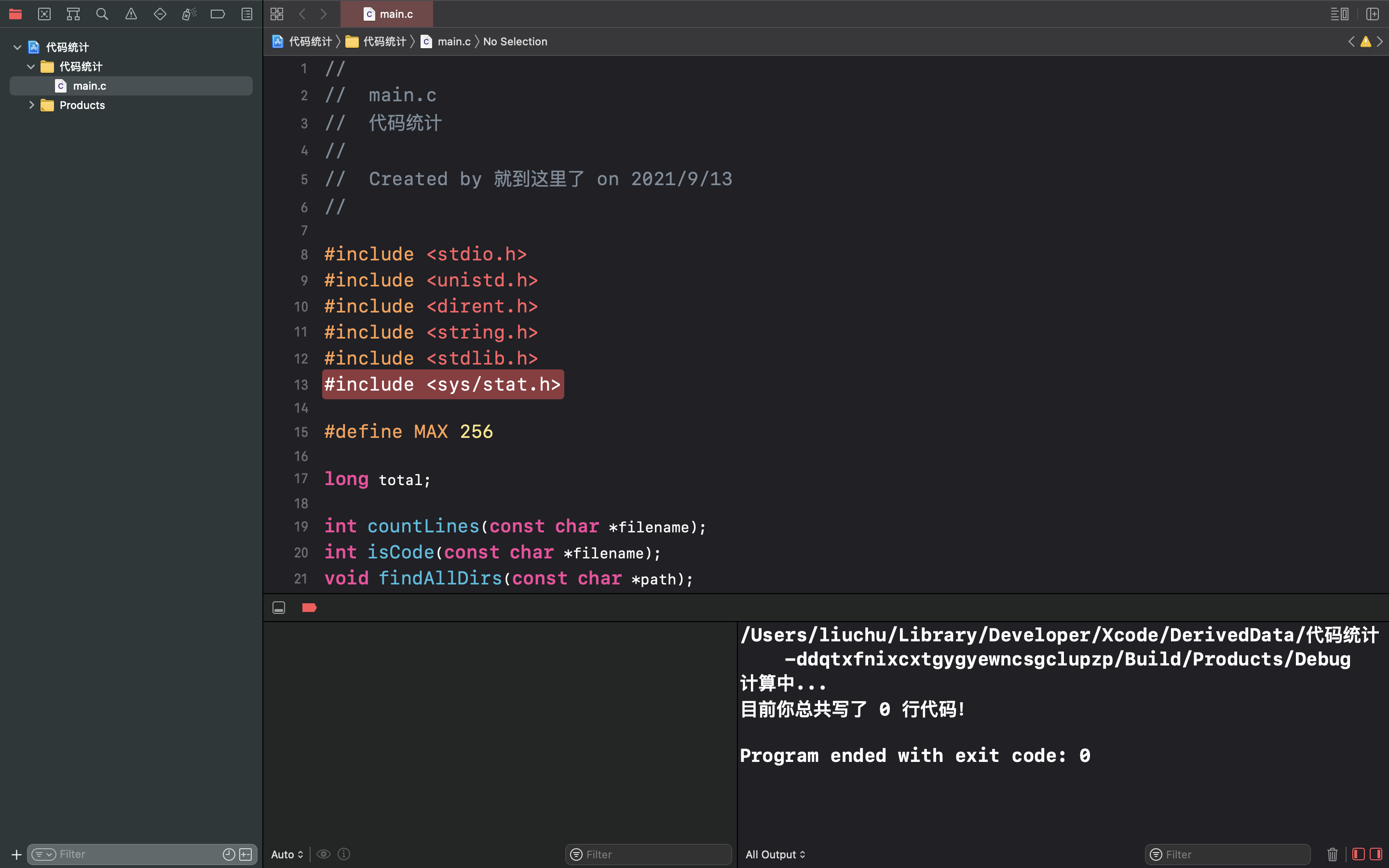This screenshot has height=868, width=1389.
Task: Open No Selection symbol menu
Action: [515, 41]
